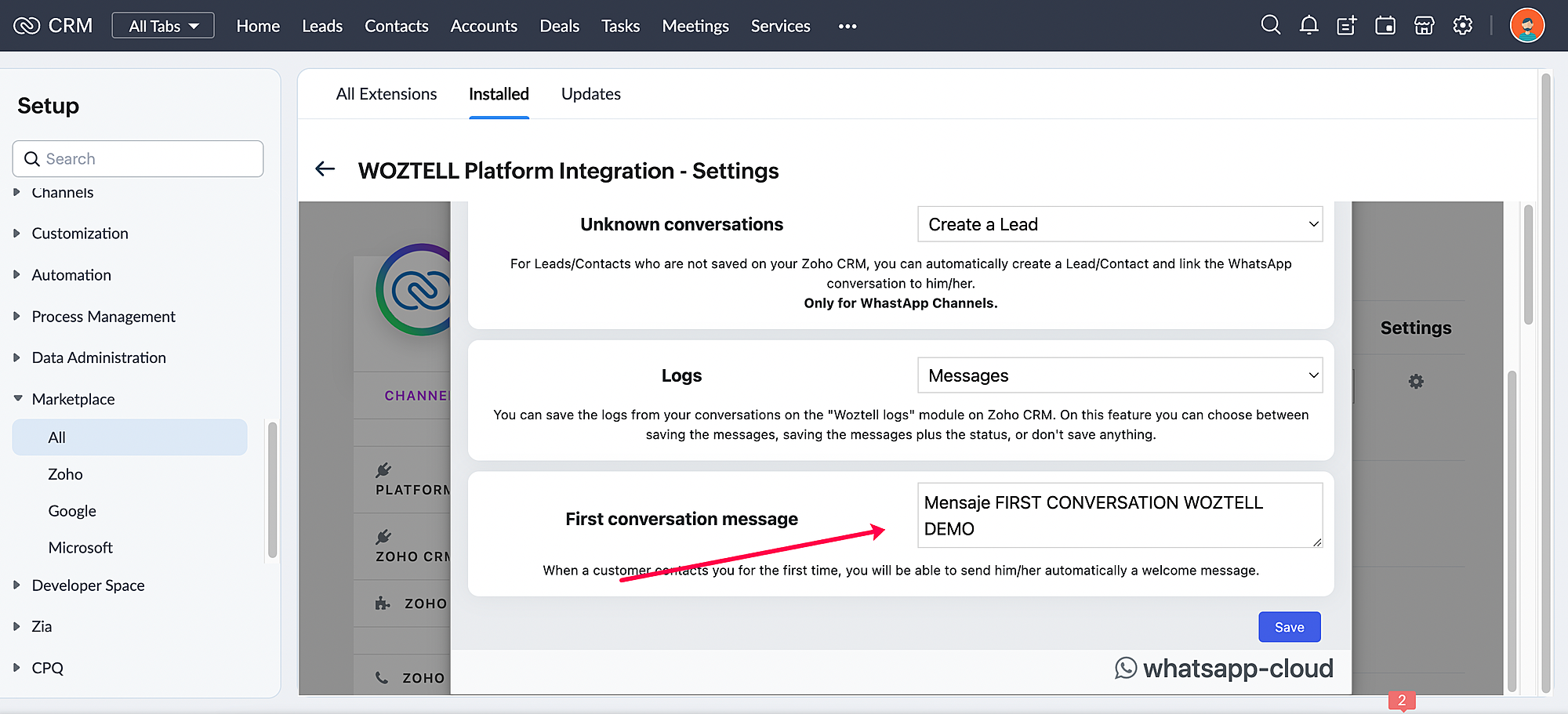Switch to the Updates tab

point(591,94)
